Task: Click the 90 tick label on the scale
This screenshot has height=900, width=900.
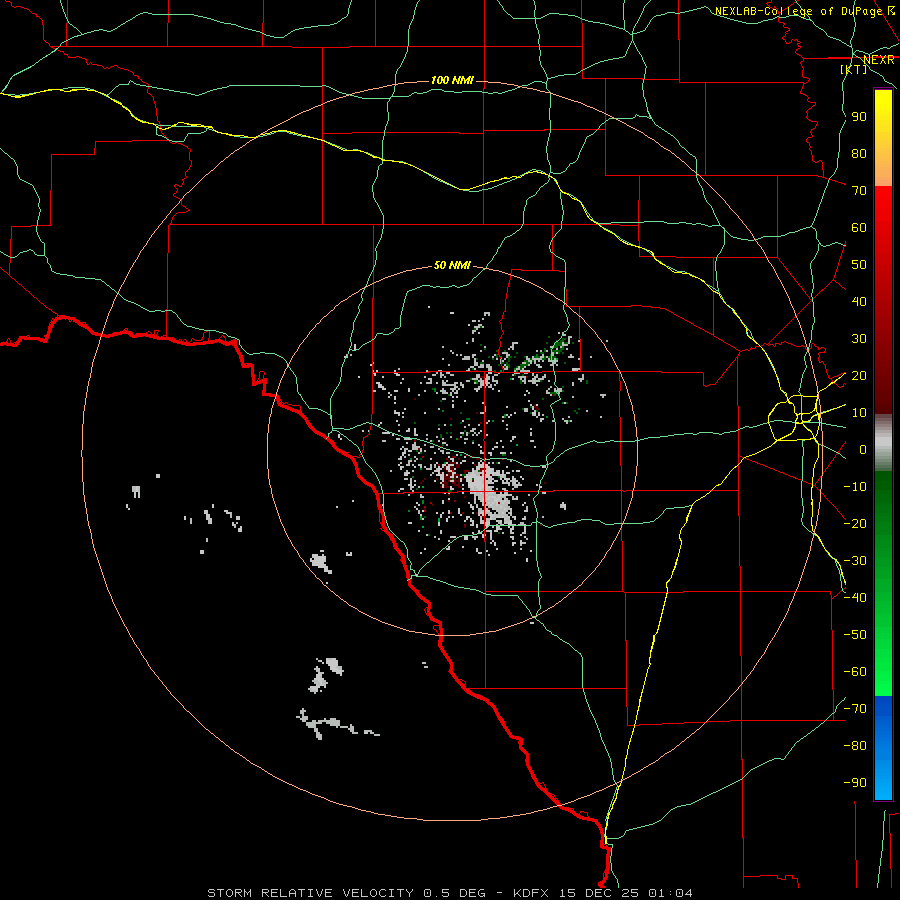Action: [x=859, y=117]
